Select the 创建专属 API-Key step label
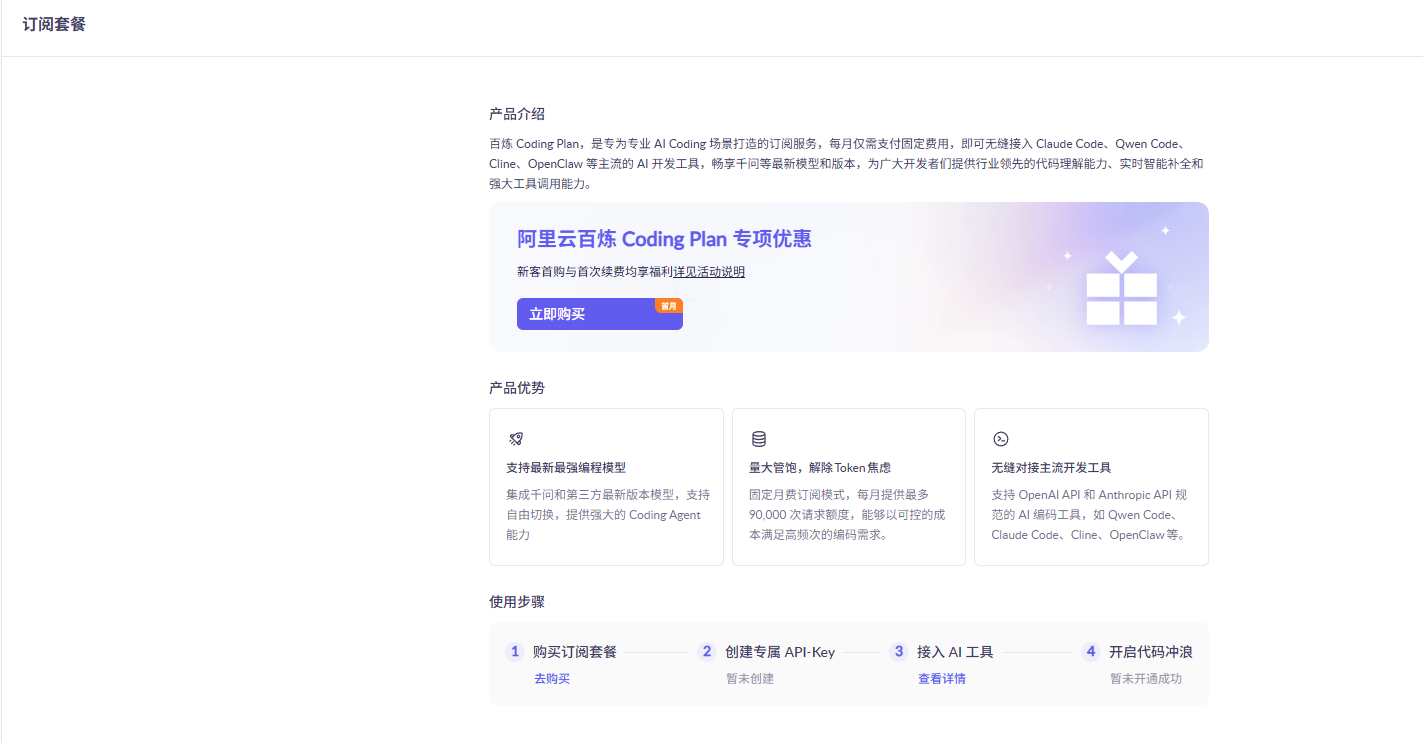Viewport: 1423px width, 743px height. tap(780, 652)
